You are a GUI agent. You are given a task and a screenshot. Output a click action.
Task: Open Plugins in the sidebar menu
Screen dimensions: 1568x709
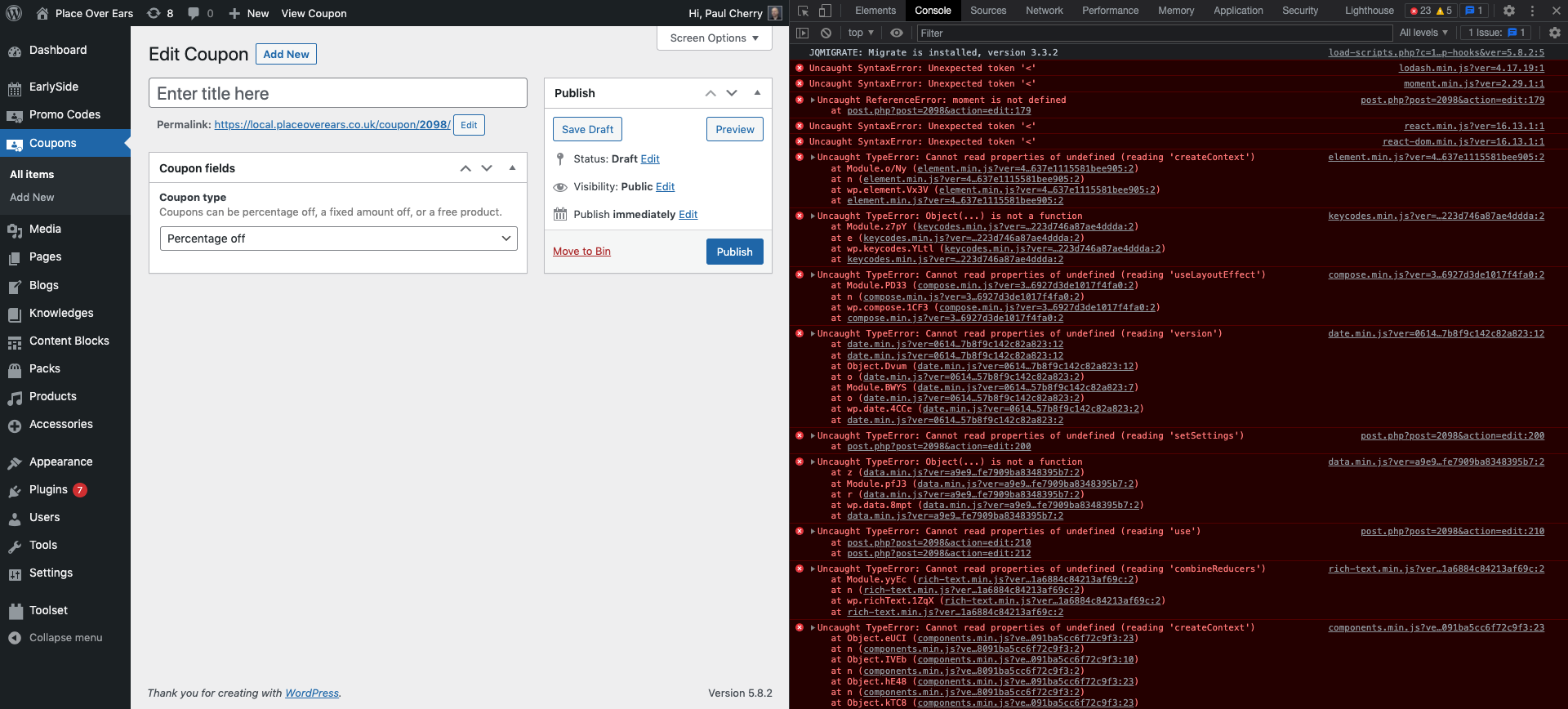click(x=48, y=489)
